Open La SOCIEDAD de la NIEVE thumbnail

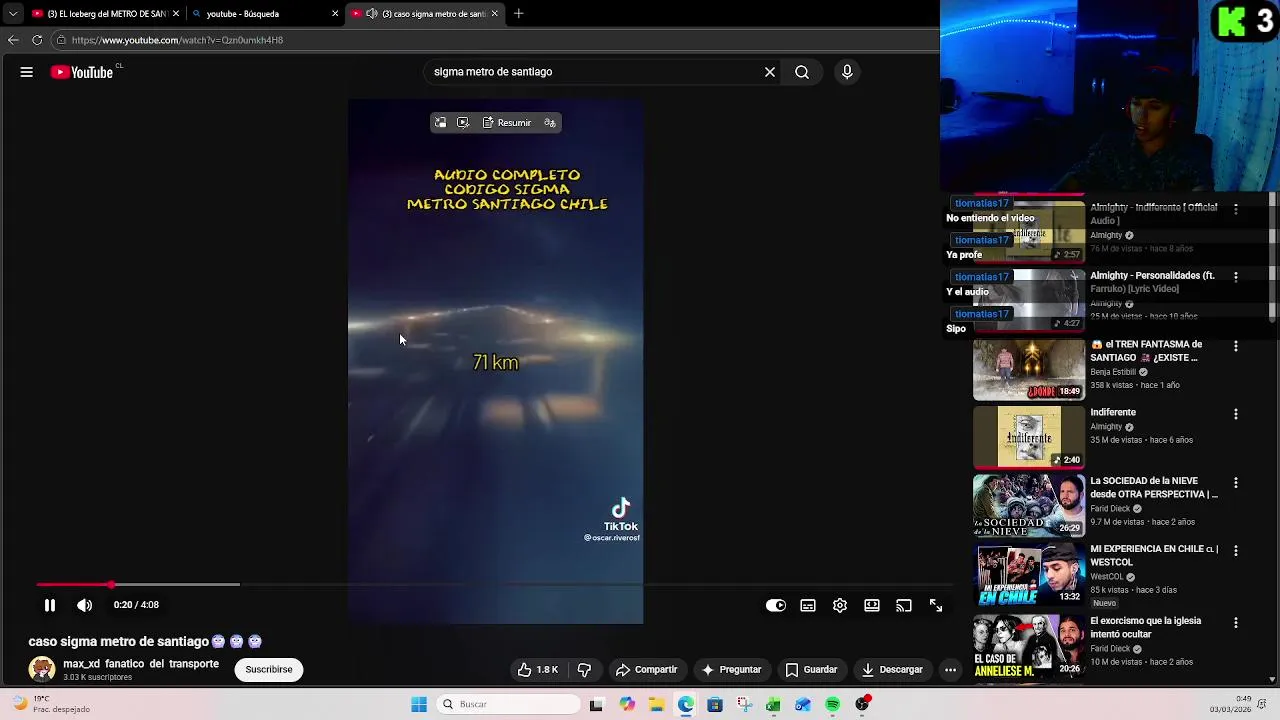1029,506
